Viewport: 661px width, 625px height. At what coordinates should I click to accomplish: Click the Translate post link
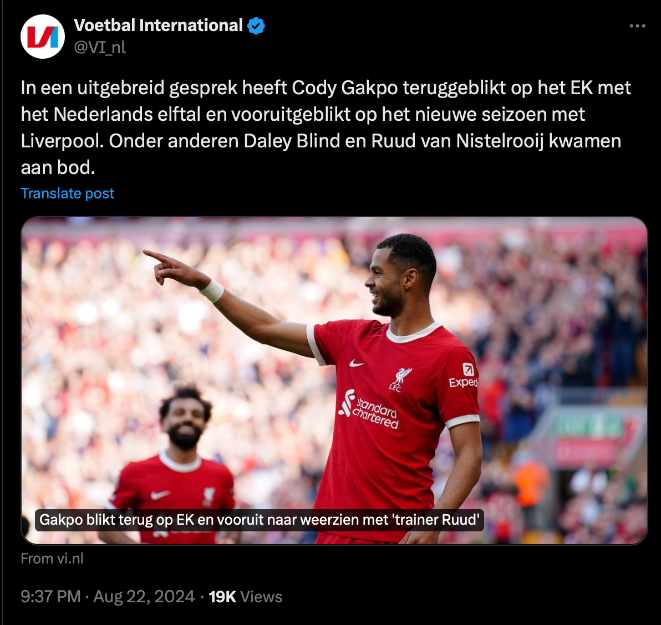click(x=67, y=193)
